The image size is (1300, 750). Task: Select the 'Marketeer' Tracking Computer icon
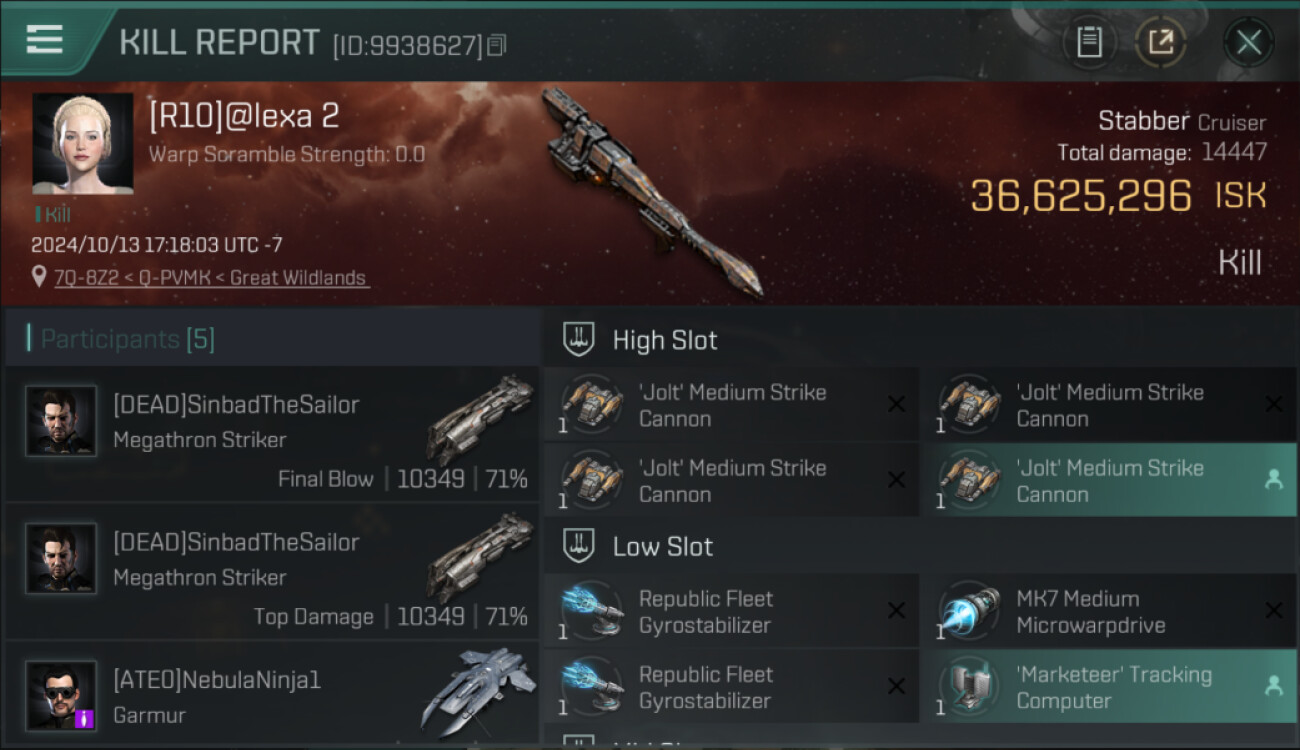pos(969,686)
